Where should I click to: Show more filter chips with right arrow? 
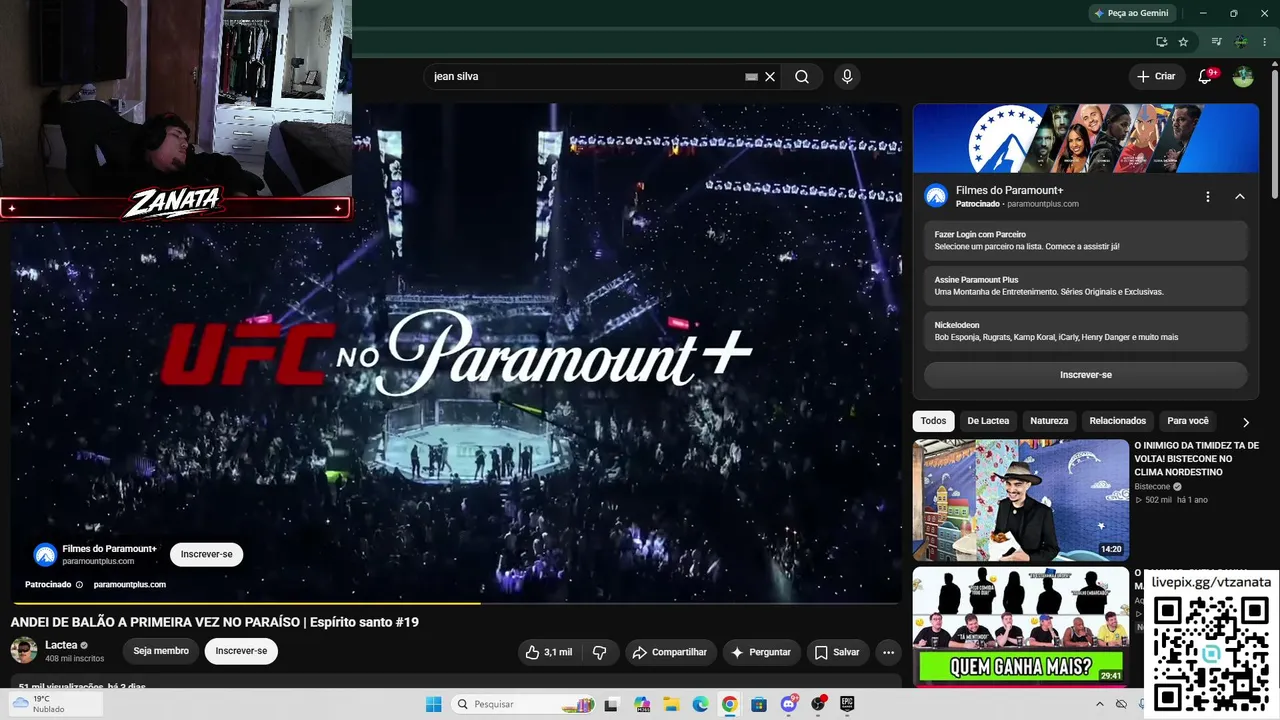tap(1246, 422)
